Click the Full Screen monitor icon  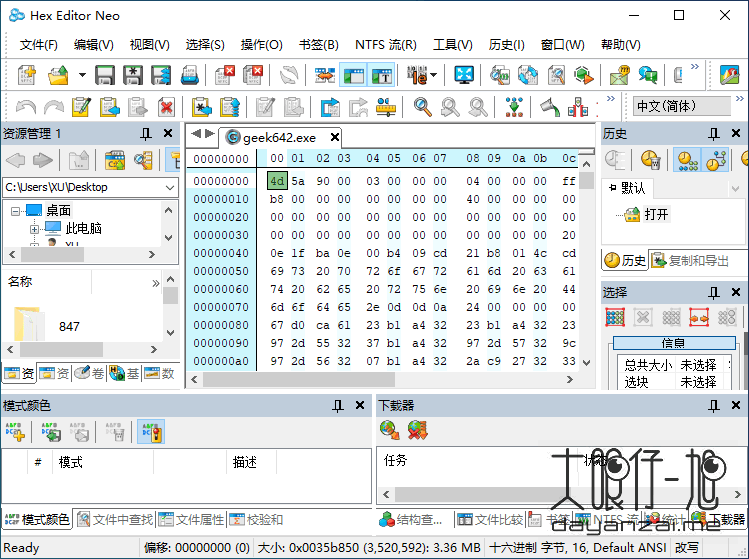click(x=464, y=75)
